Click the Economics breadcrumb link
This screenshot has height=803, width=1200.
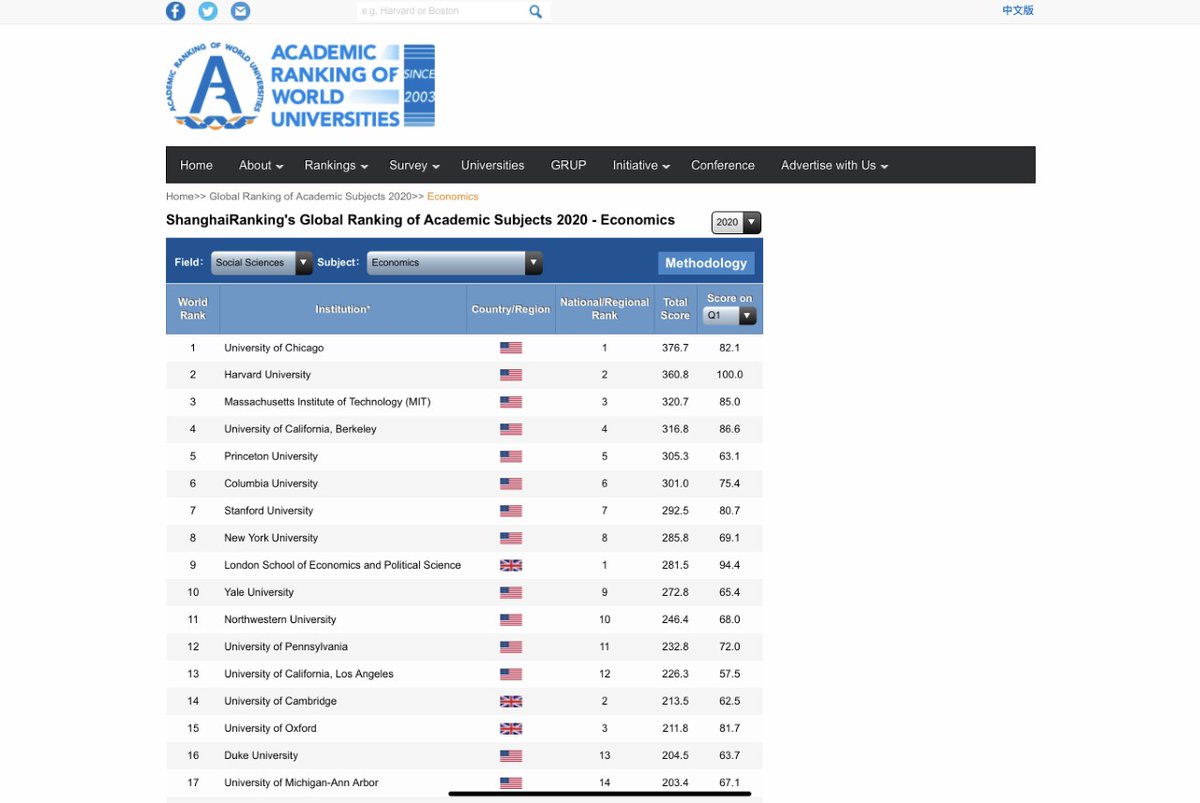click(453, 196)
